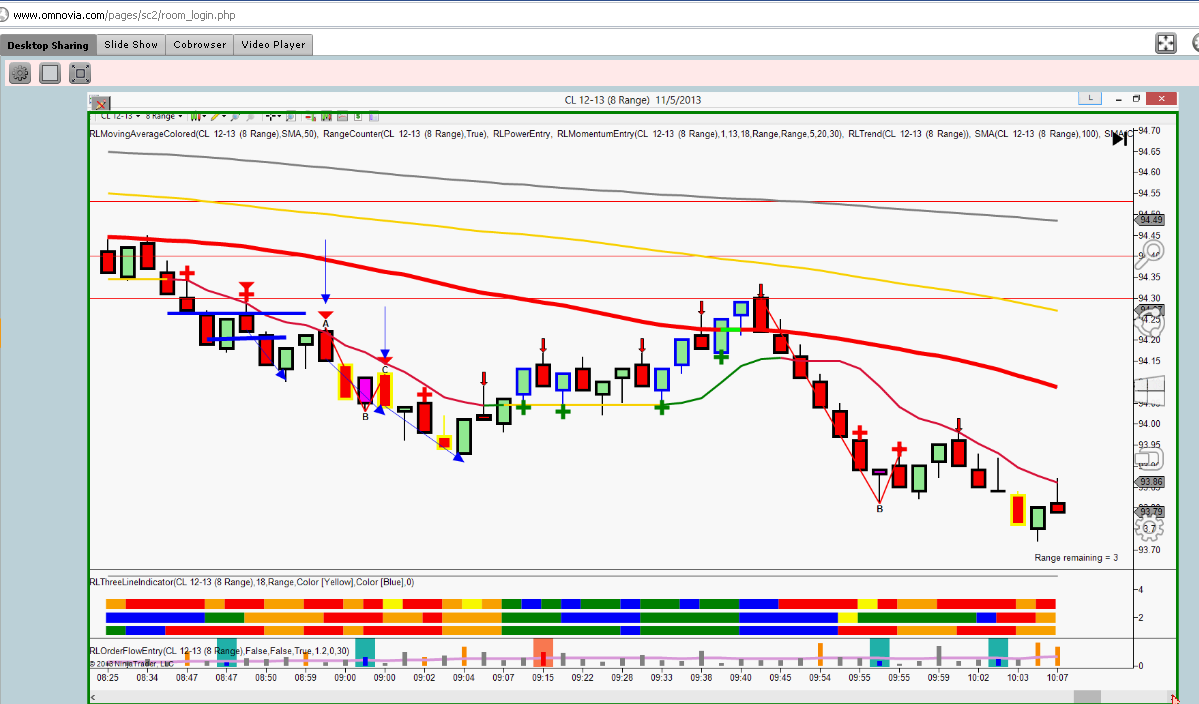Click the RLPowerEntry indicator label
The width and height of the screenshot is (1199, 704).
point(522,134)
